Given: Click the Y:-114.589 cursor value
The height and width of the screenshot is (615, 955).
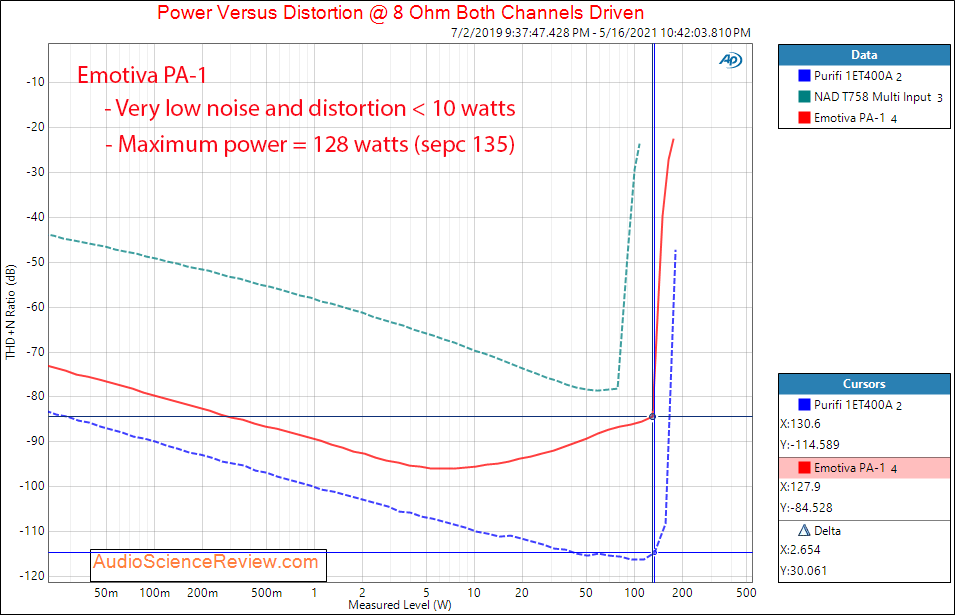Looking at the screenshot, I should click(x=810, y=445).
